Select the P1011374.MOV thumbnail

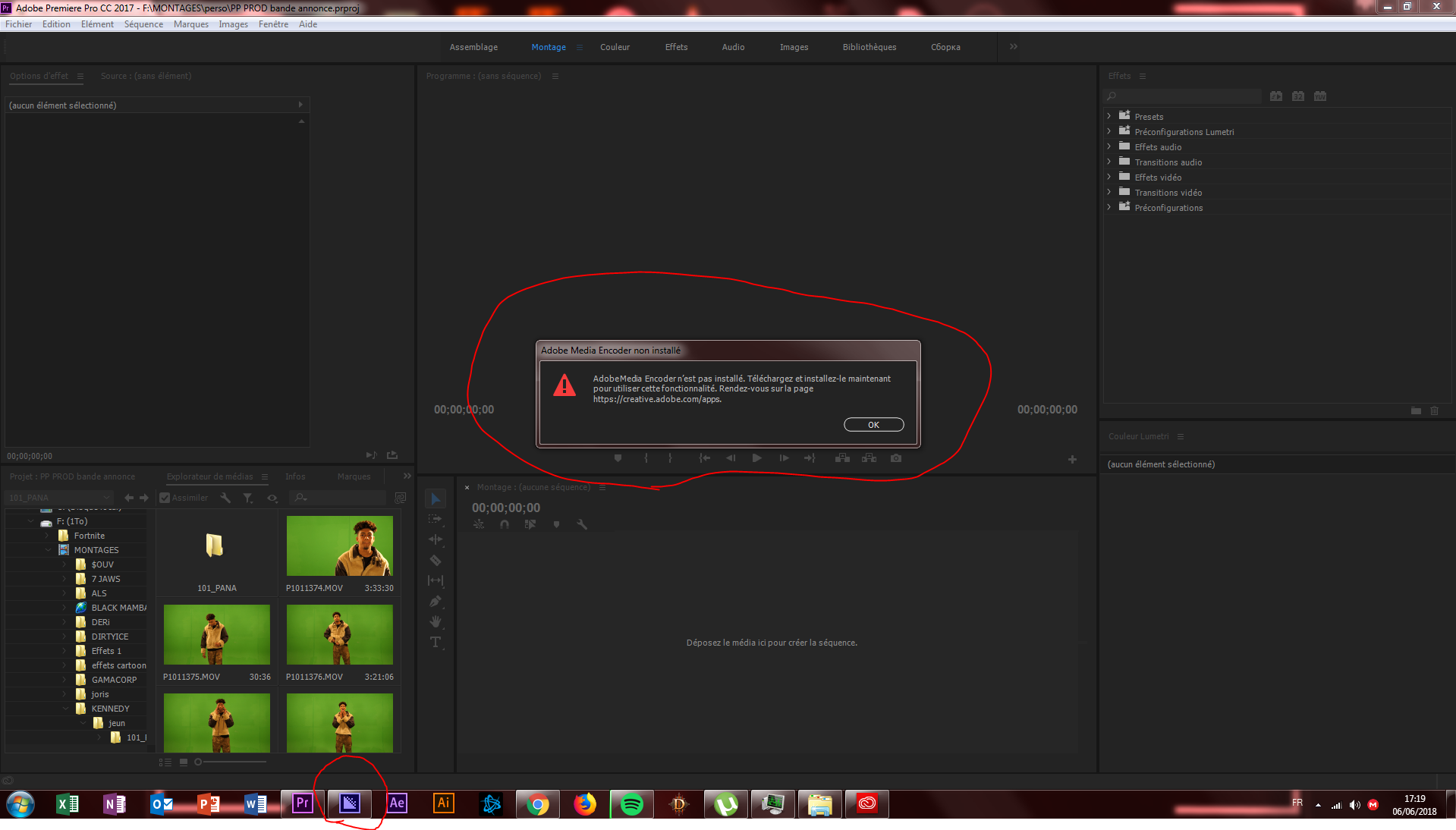pyautogui.click(x=339, y=546)
